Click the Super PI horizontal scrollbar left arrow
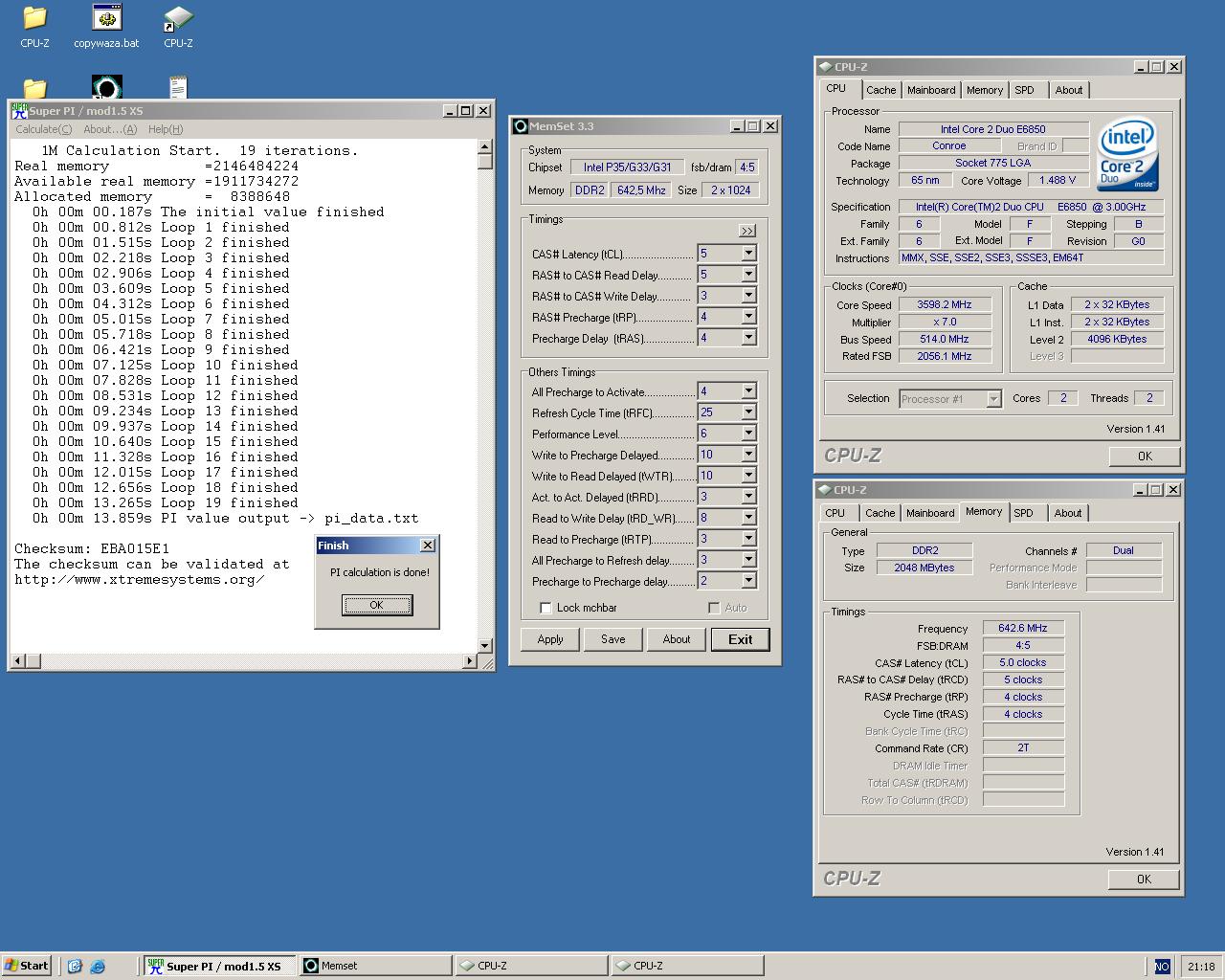Image resolution: width=1225 pixels, height=980 pixels. pos(18,660)
